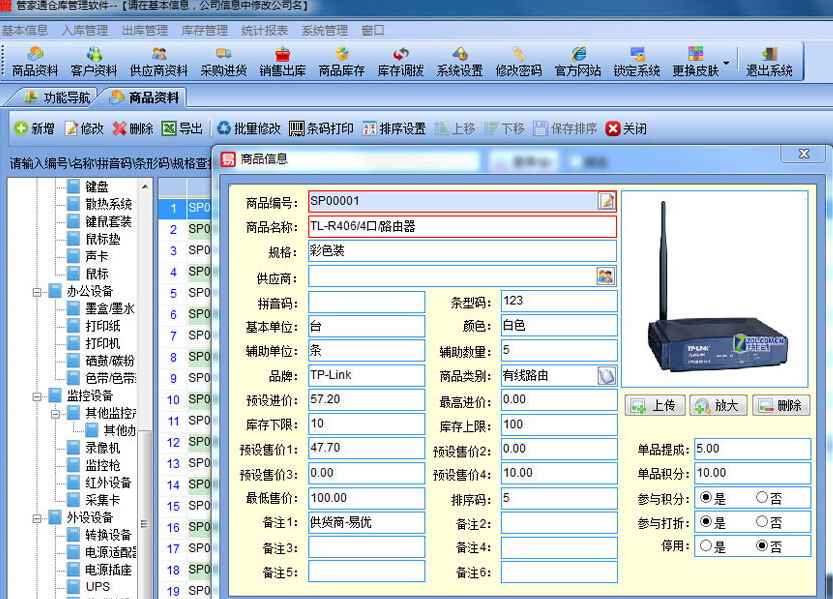This screenshot has height=599, width=833.
Task: Select 否 for 参与打折
Action: coord(762,521)
